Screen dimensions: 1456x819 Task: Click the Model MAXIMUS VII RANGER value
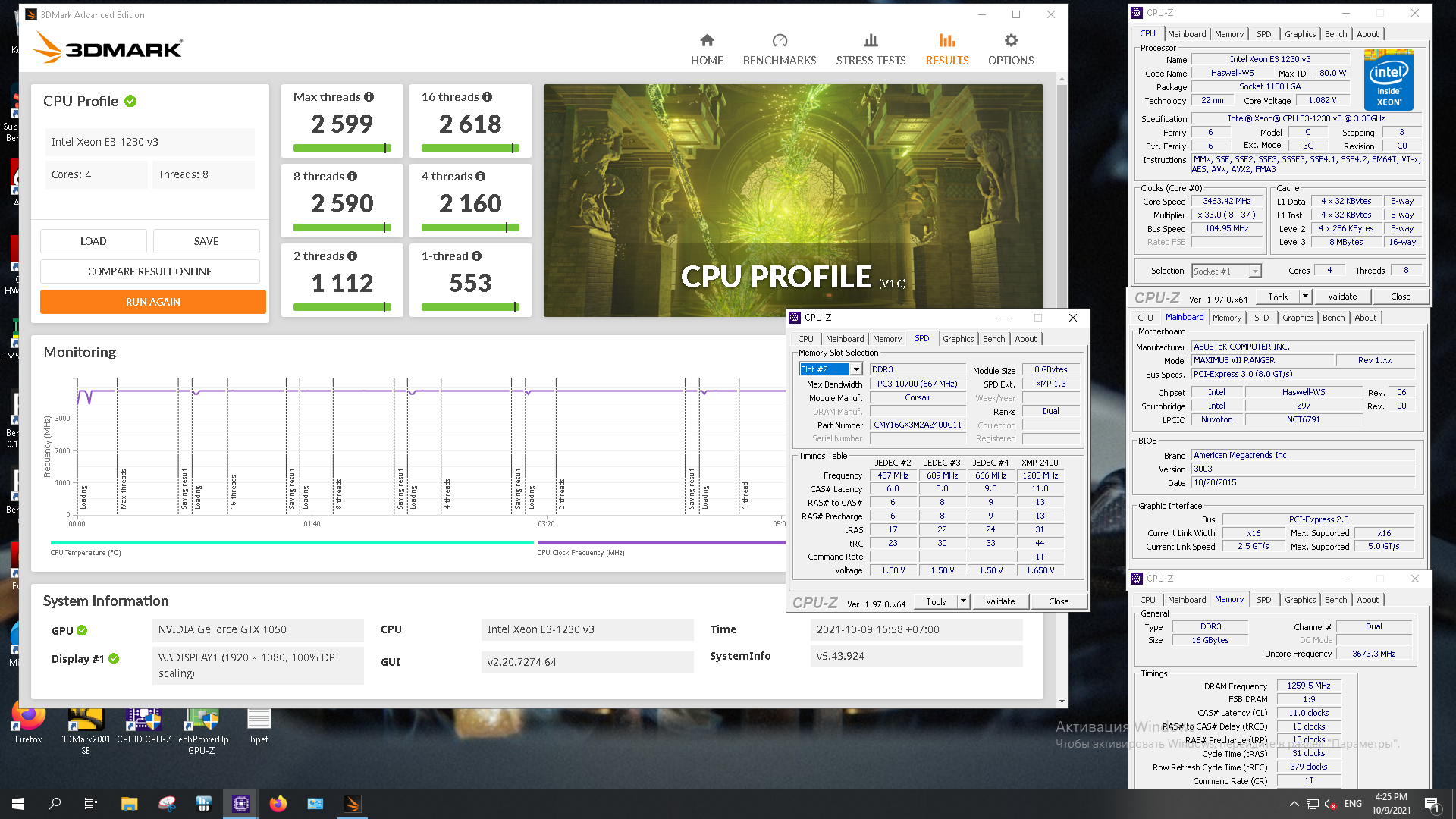pos(1262,360)
